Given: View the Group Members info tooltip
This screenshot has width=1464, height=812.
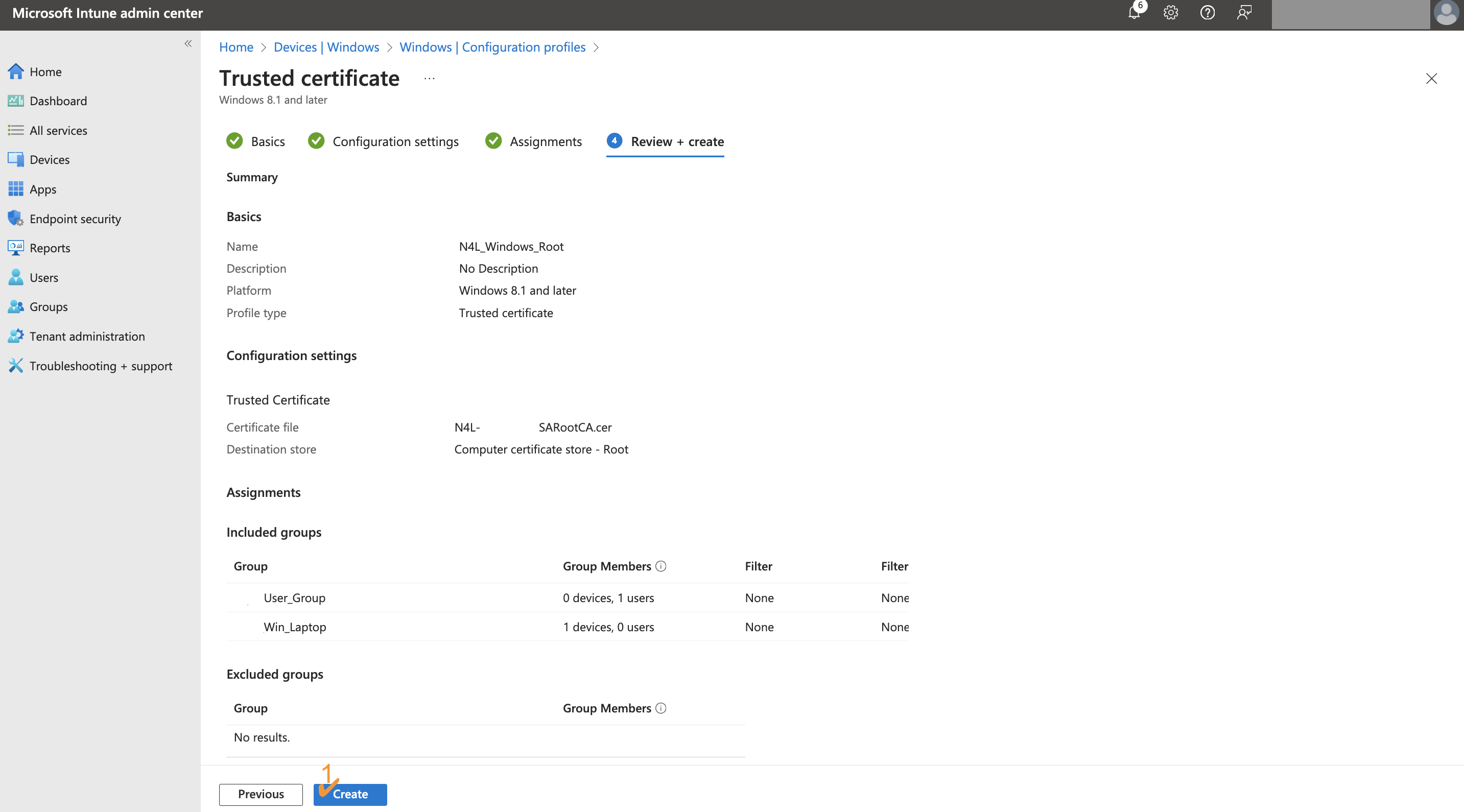Looking at the screenshot, I should [x=660, y=566].
